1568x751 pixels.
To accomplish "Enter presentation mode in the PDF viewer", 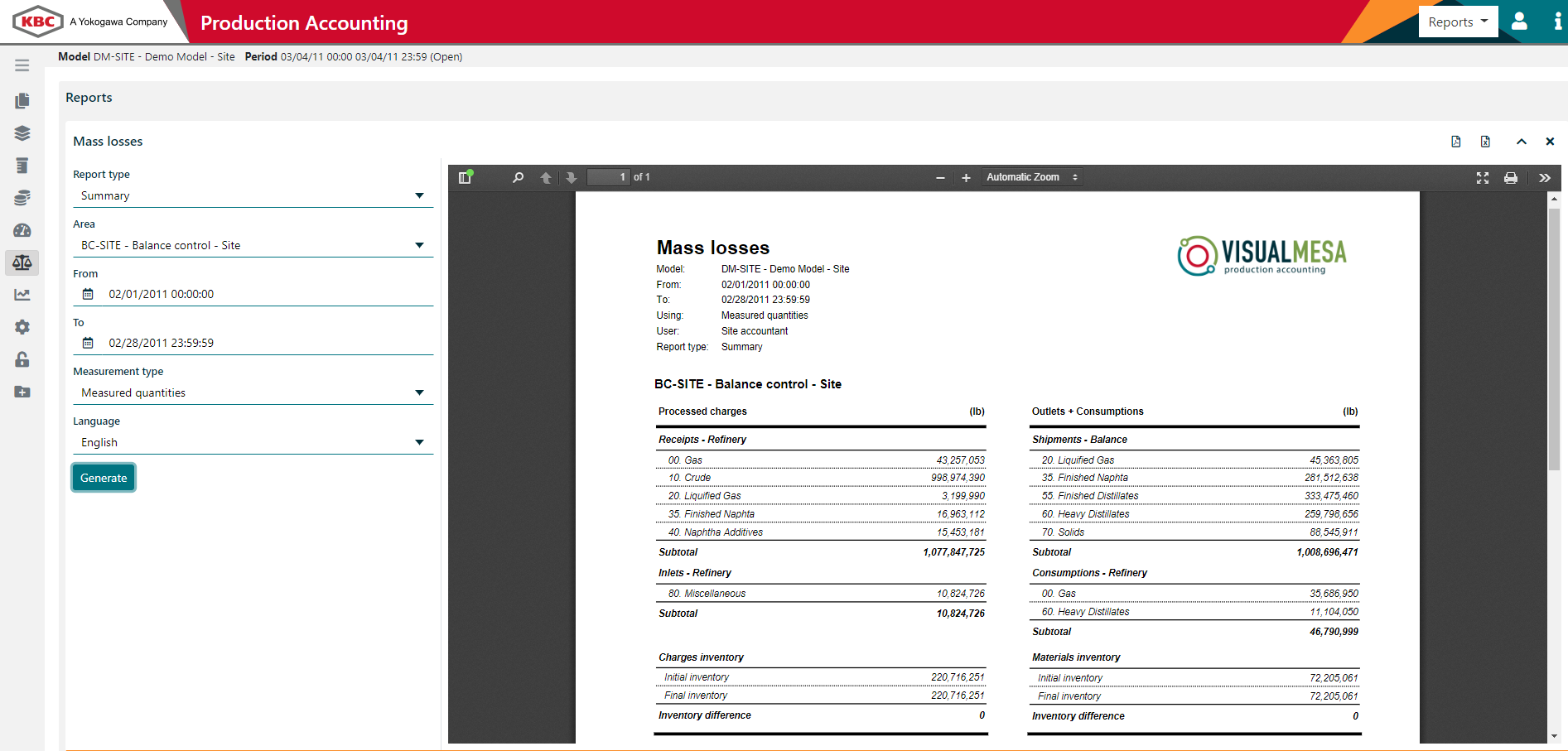I will click(x=1483, y=177).
